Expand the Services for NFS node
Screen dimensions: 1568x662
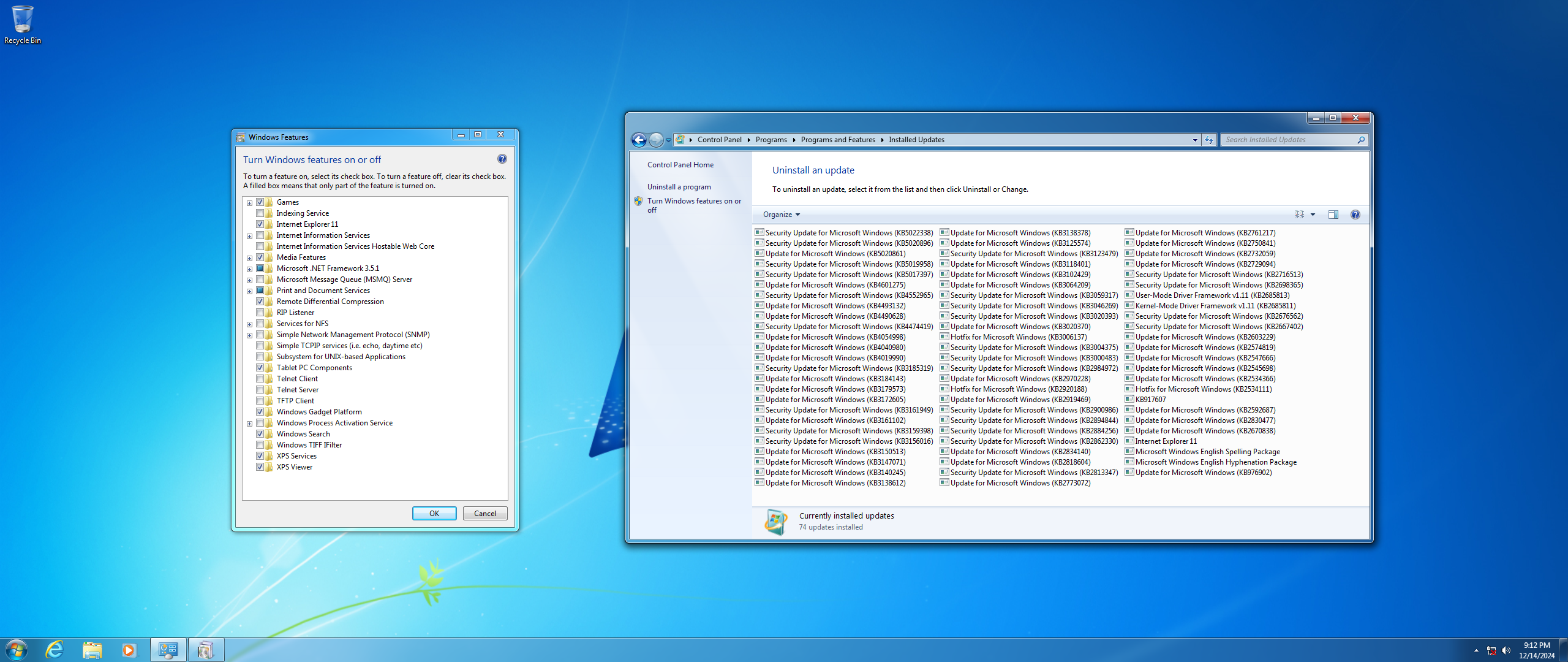pos(249,324)
